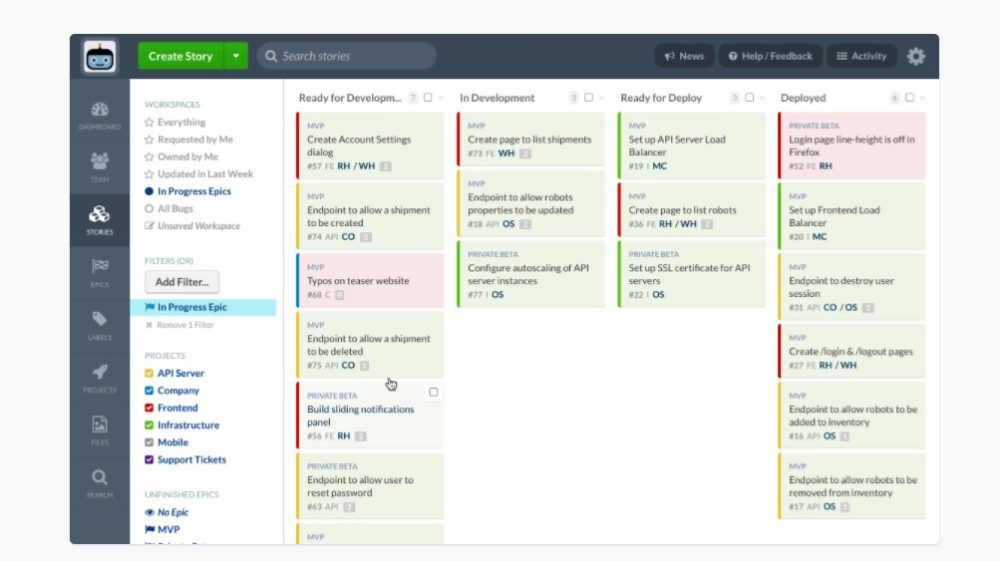This screenshot has height=561, width=1000.
Task: Open Projects via the rocket icon
Action: 100,376
